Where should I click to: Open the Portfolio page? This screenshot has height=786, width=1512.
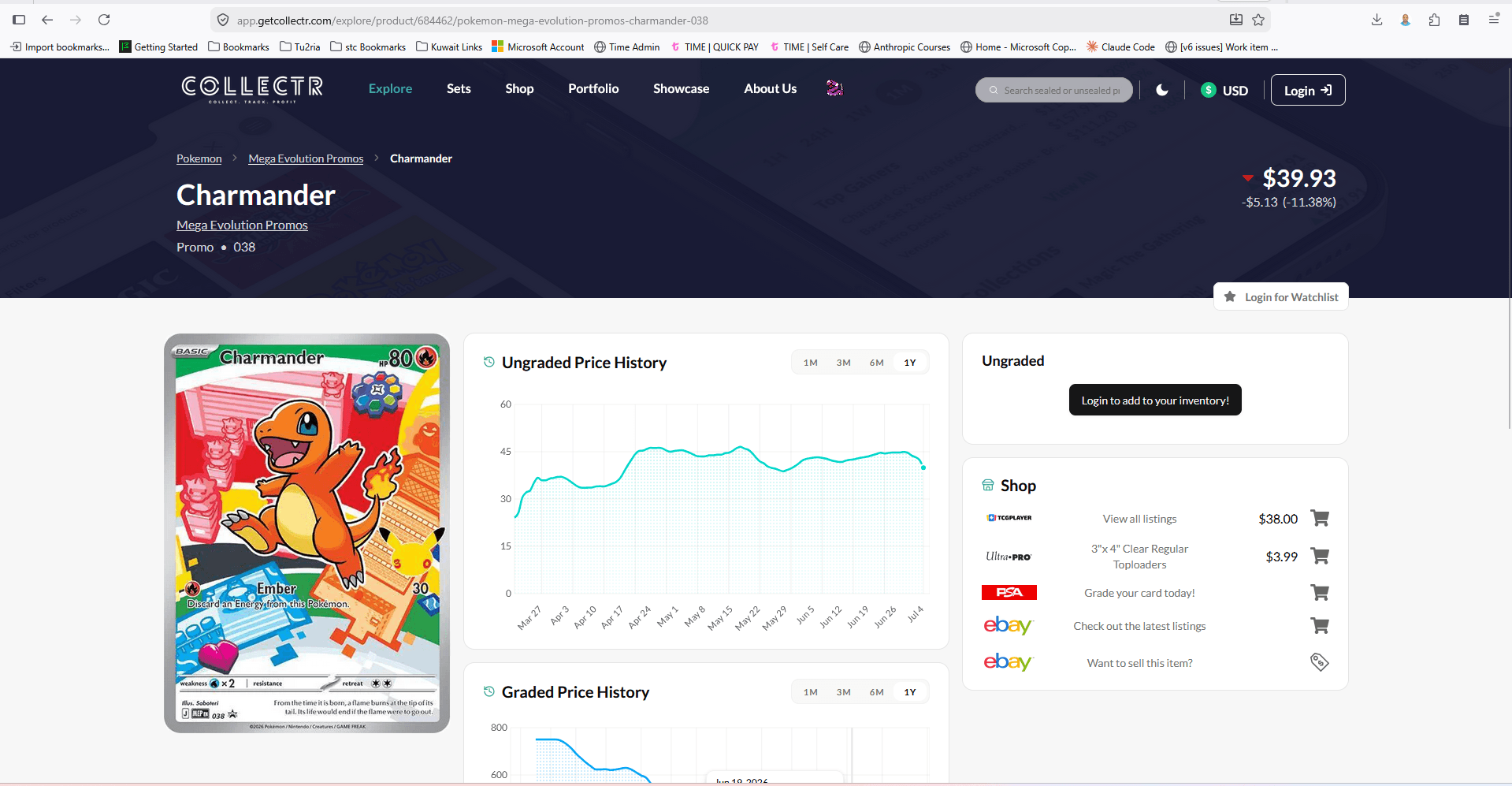pos(593,88)
